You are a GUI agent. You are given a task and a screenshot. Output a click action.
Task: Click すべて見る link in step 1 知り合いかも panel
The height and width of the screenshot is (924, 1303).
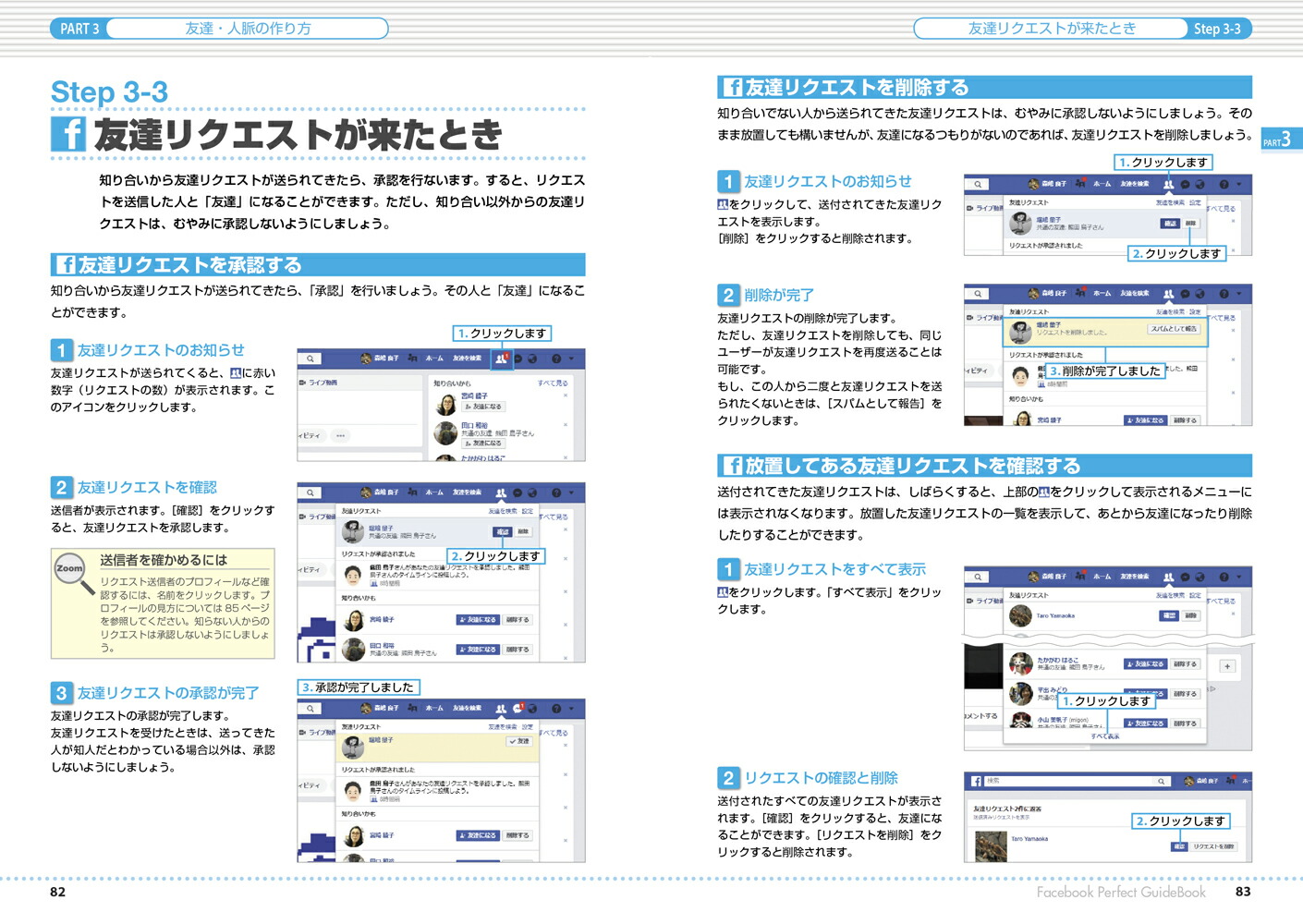553,383
